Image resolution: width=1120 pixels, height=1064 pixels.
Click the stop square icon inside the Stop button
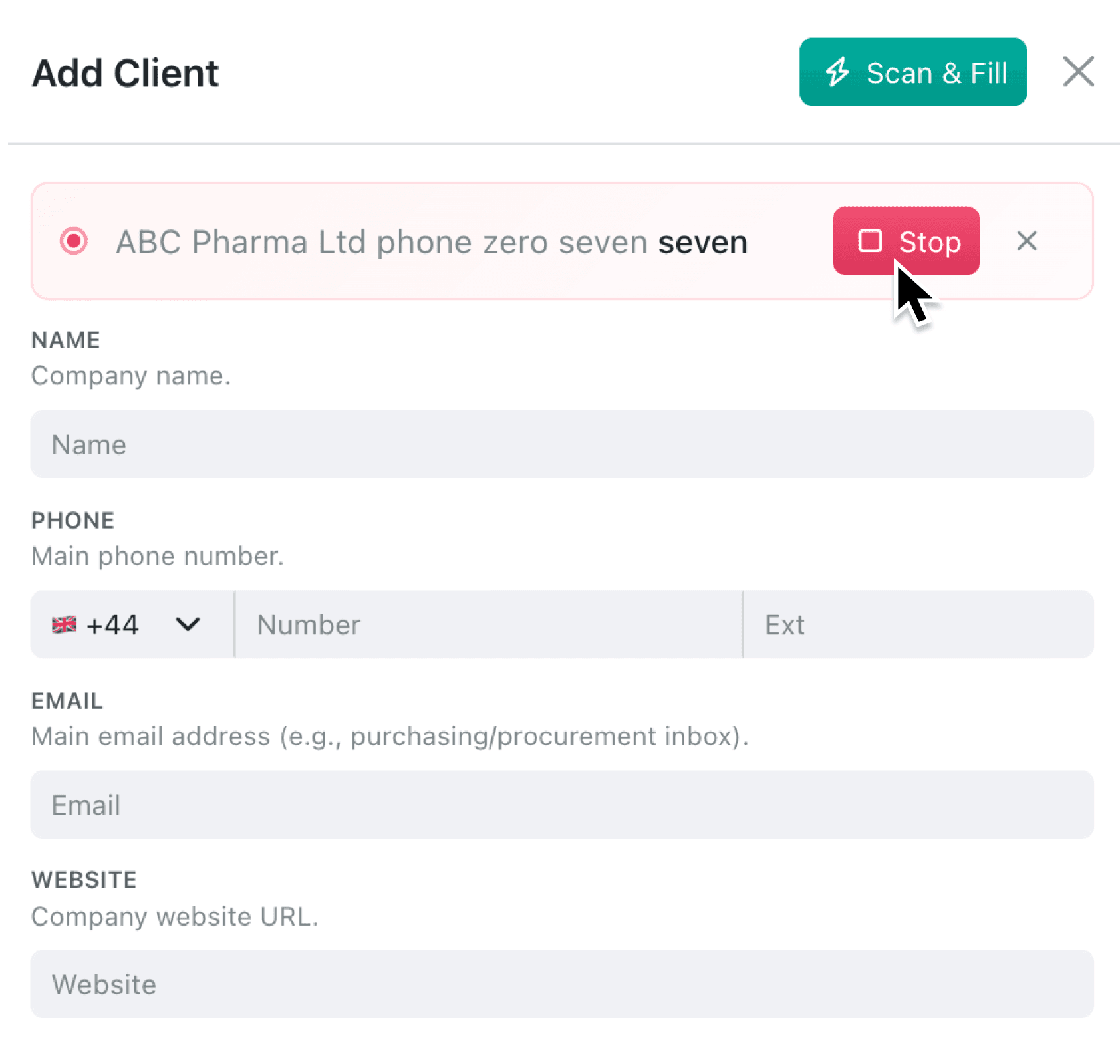pyautogui.click(x=870, y=241)
